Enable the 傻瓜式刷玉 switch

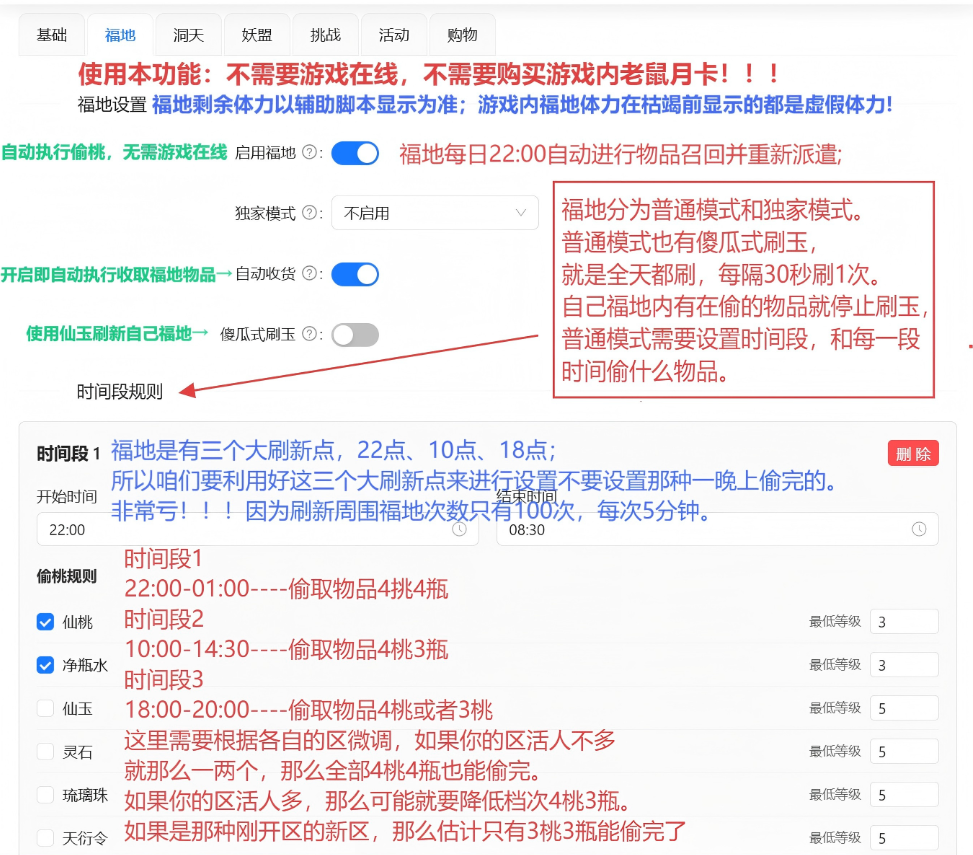click(355, 335)
